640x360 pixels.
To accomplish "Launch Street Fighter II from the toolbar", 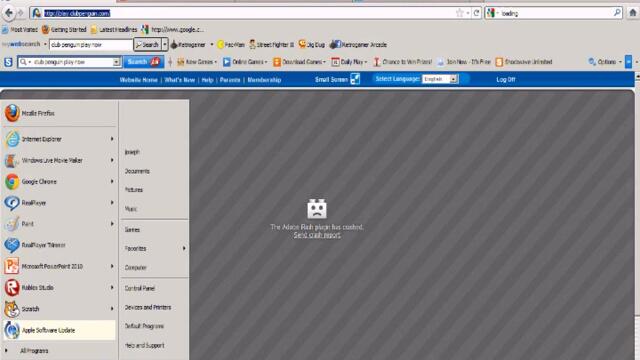I will point(271,44).
